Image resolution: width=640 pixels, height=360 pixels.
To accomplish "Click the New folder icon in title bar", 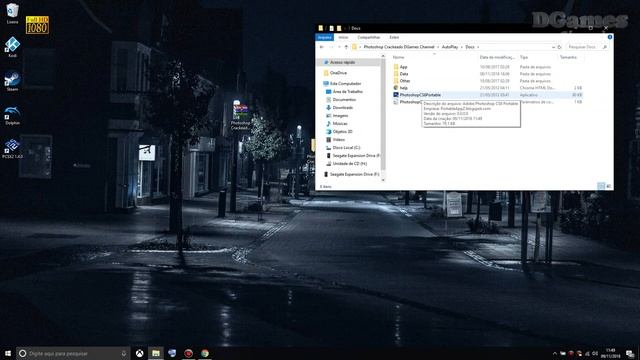I will (339, 28).
